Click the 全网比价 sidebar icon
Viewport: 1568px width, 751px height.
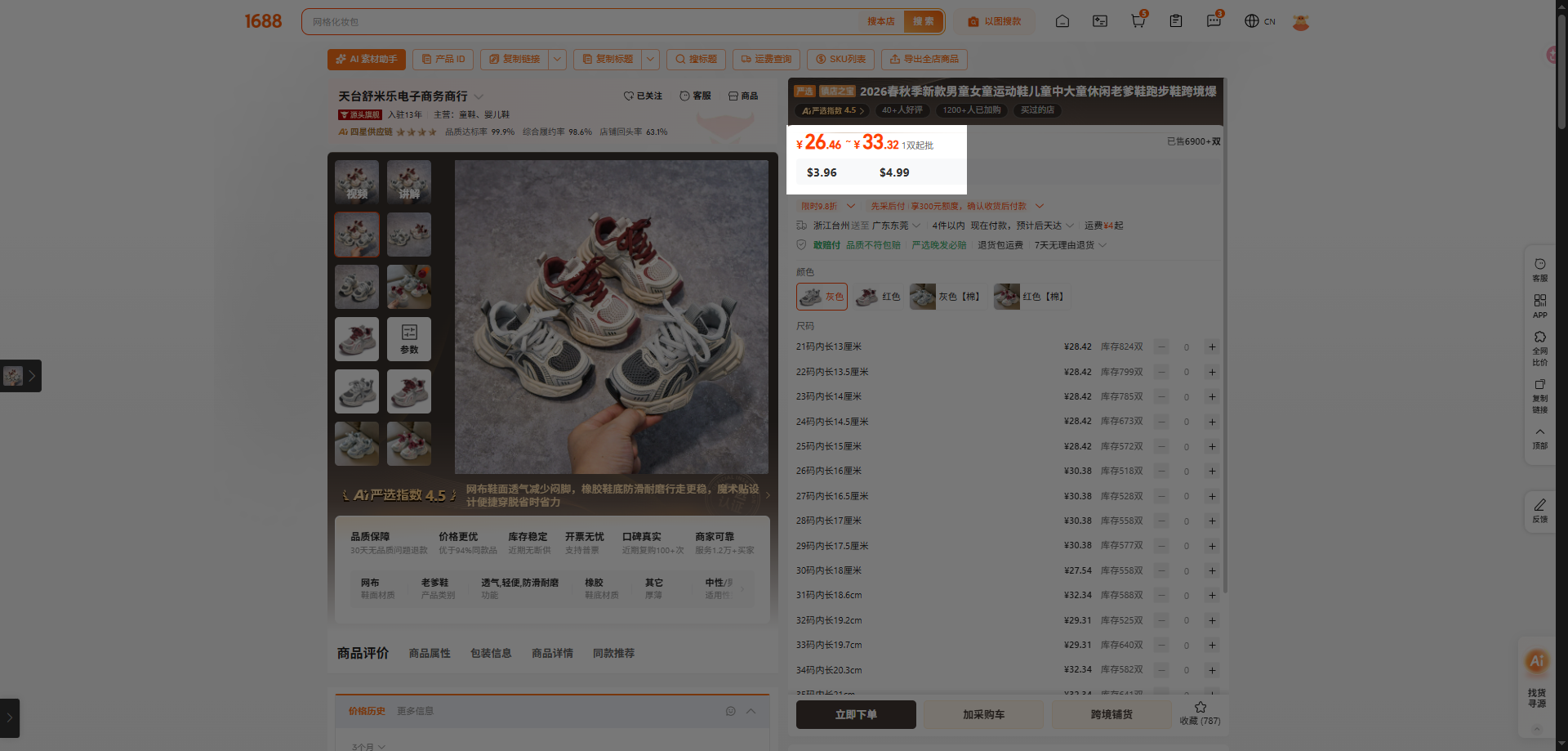click(1539, 348)
